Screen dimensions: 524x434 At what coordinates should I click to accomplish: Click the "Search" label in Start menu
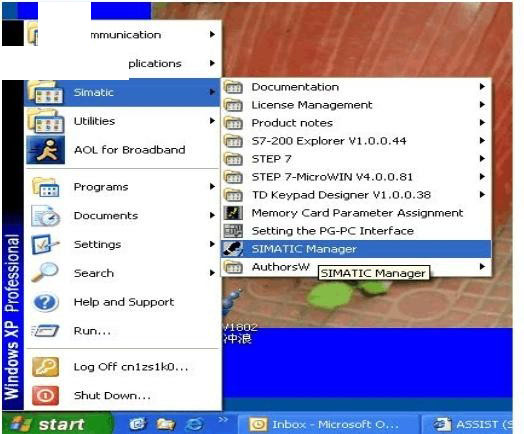click(x=94, y=273)
